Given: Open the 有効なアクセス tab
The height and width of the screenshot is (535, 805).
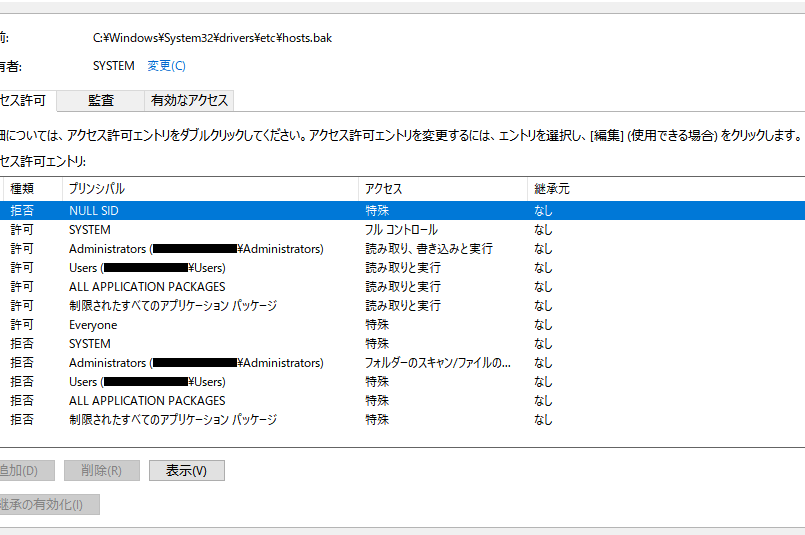Looking at the screenshot, I should point(190,100).
